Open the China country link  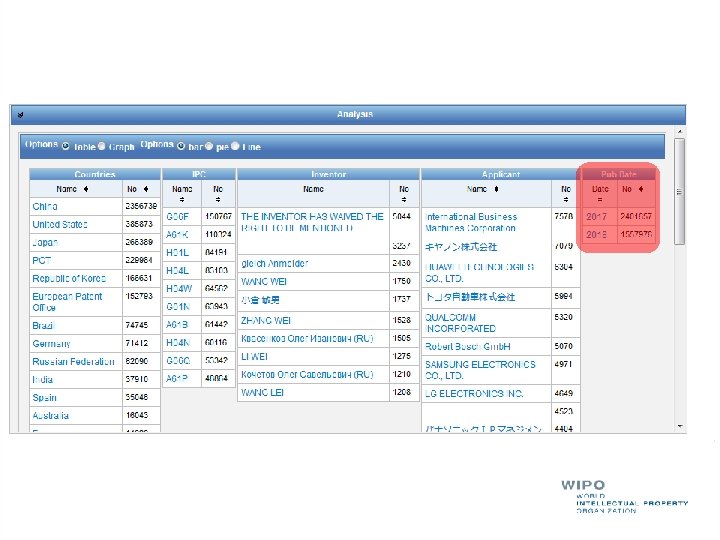(x=45, y=207)
